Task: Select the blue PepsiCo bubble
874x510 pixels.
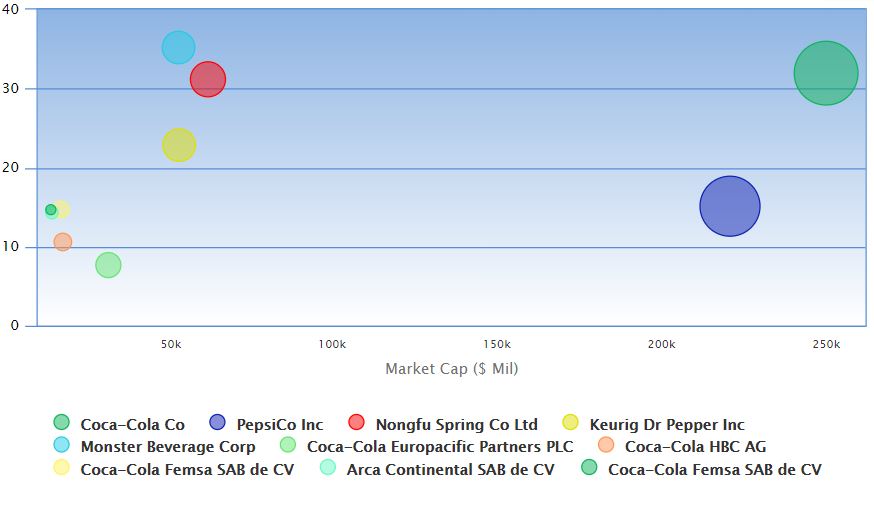Action: (x=730, y=206)
